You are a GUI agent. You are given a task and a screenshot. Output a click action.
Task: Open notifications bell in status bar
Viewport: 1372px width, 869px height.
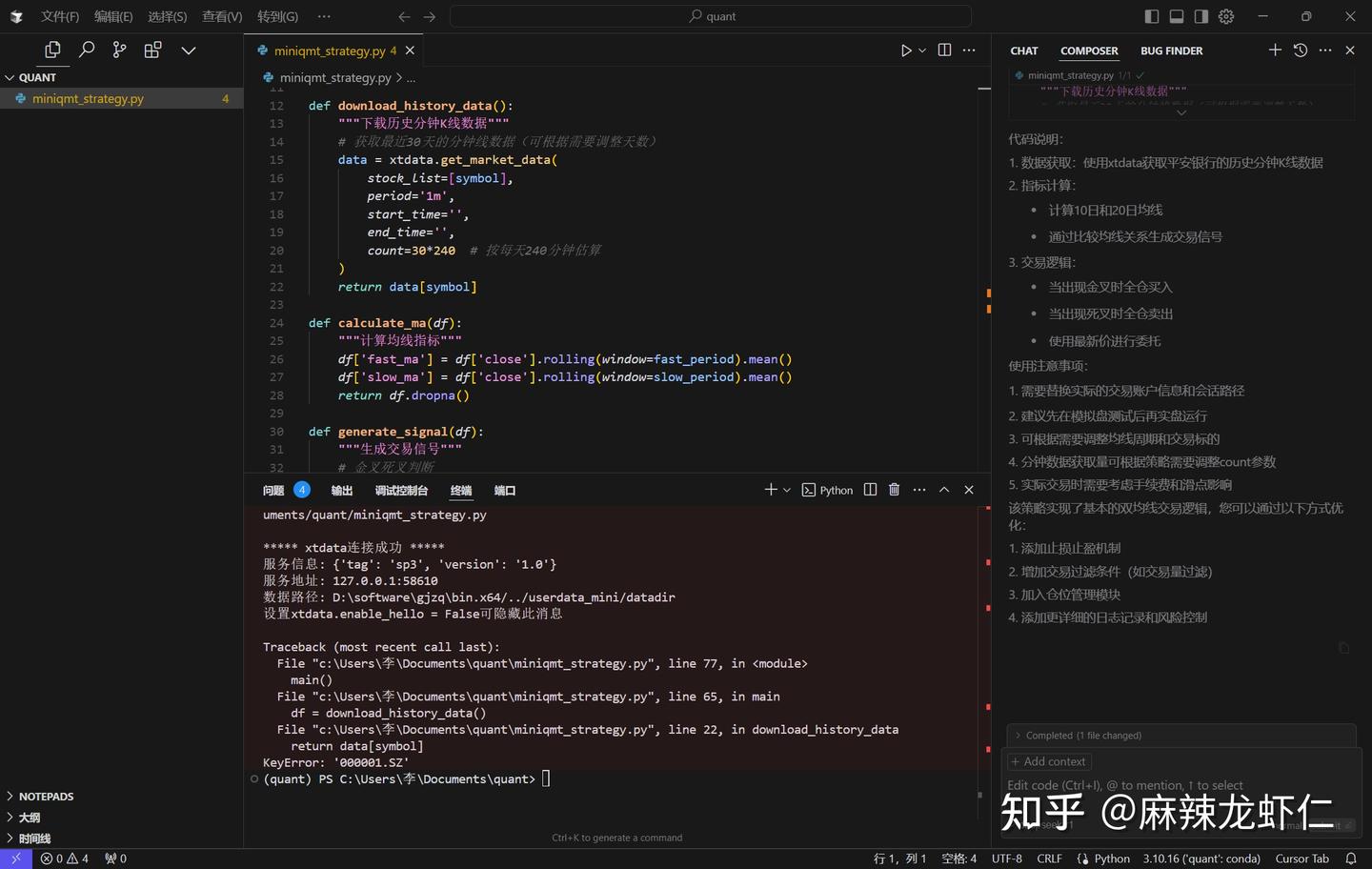(1351, 859)
